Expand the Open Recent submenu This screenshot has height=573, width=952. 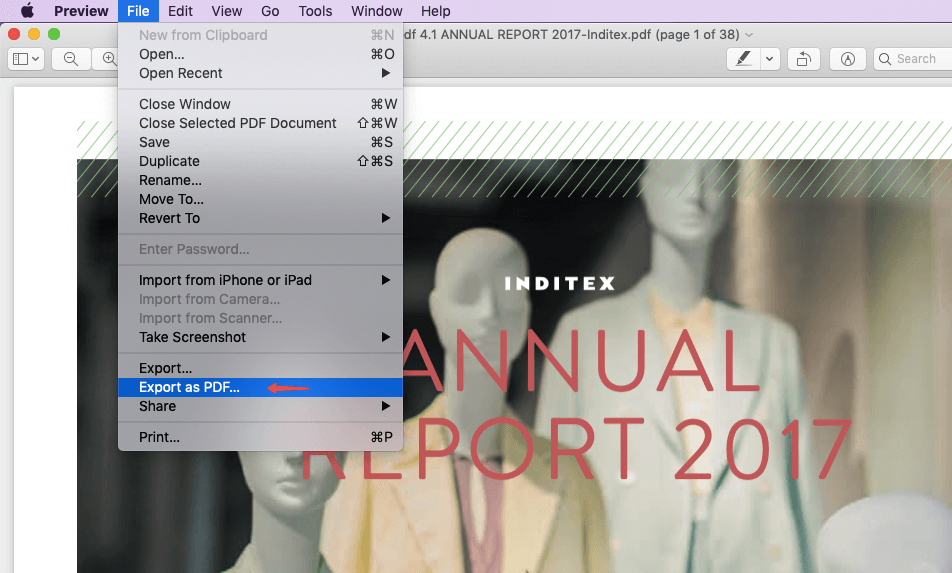(385, 73)
